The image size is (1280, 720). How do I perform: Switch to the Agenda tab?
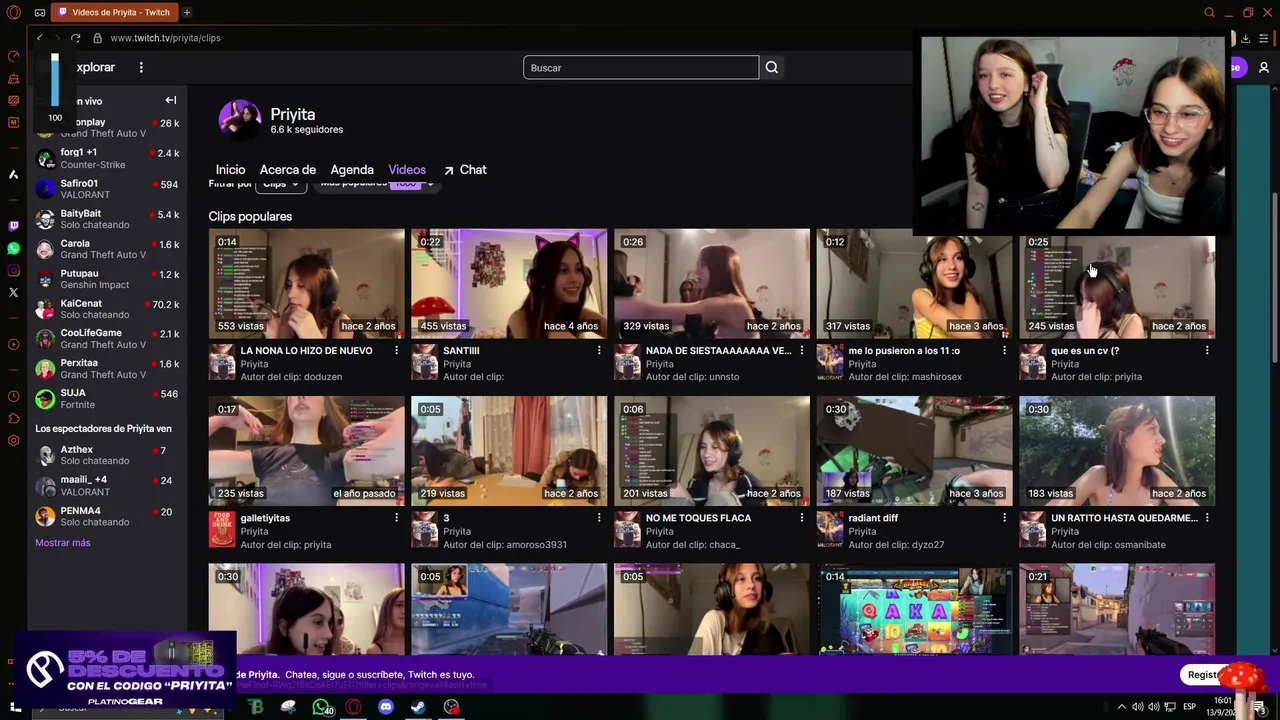(x=352, y=170)
